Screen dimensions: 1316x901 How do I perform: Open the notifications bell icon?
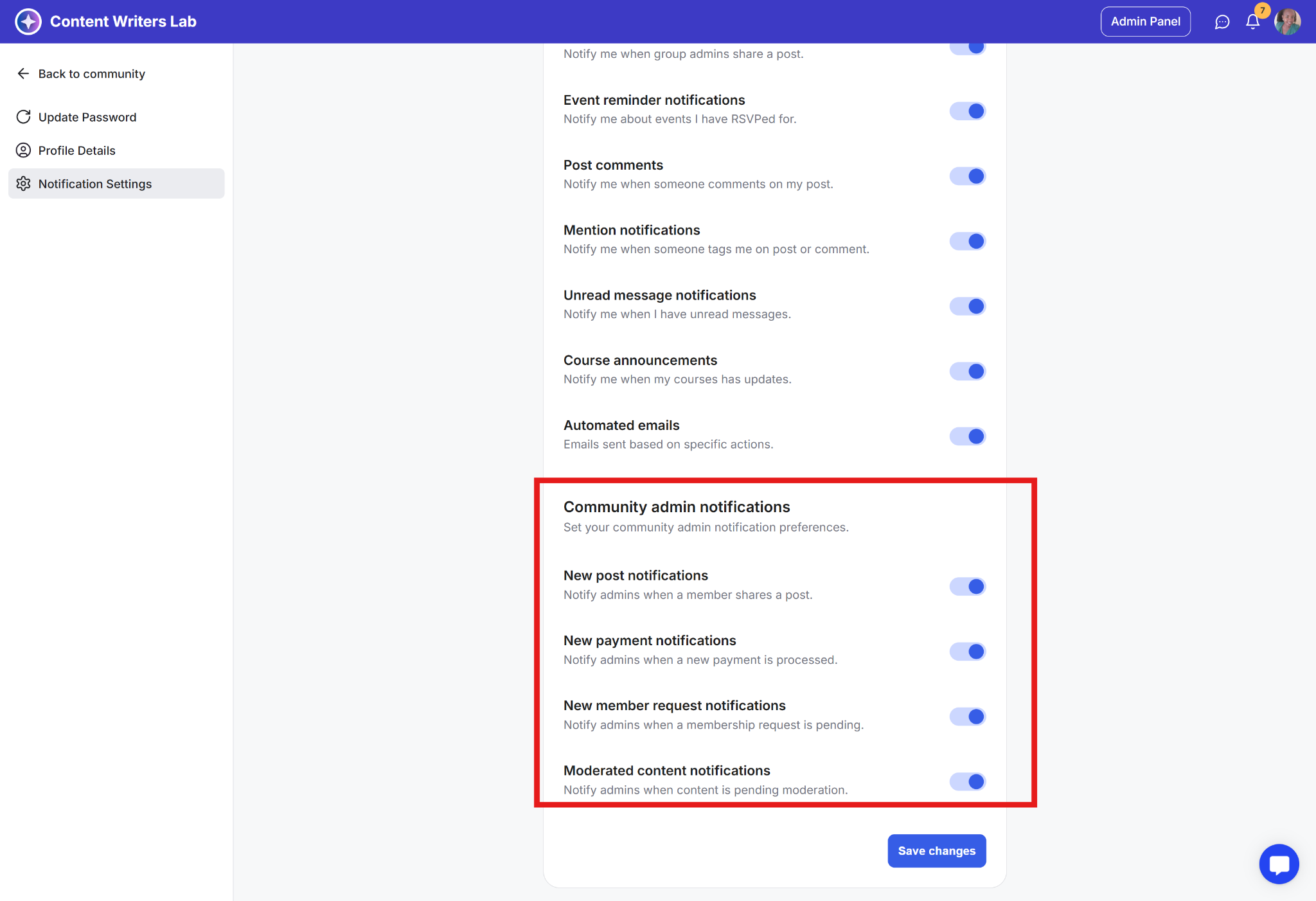coord(1252,22)
